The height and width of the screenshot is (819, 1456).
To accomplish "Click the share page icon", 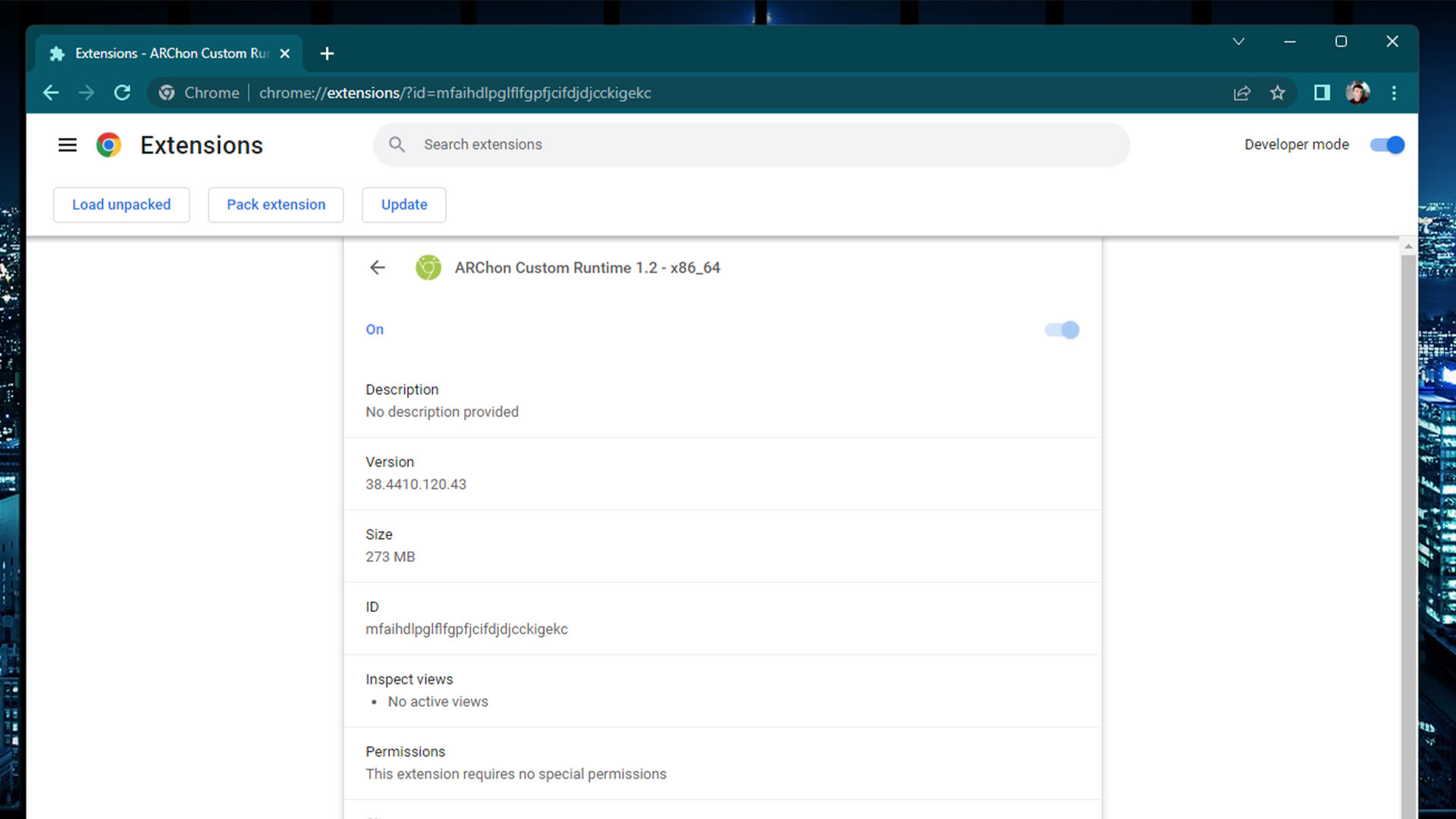I will [x=1241, y=93].
